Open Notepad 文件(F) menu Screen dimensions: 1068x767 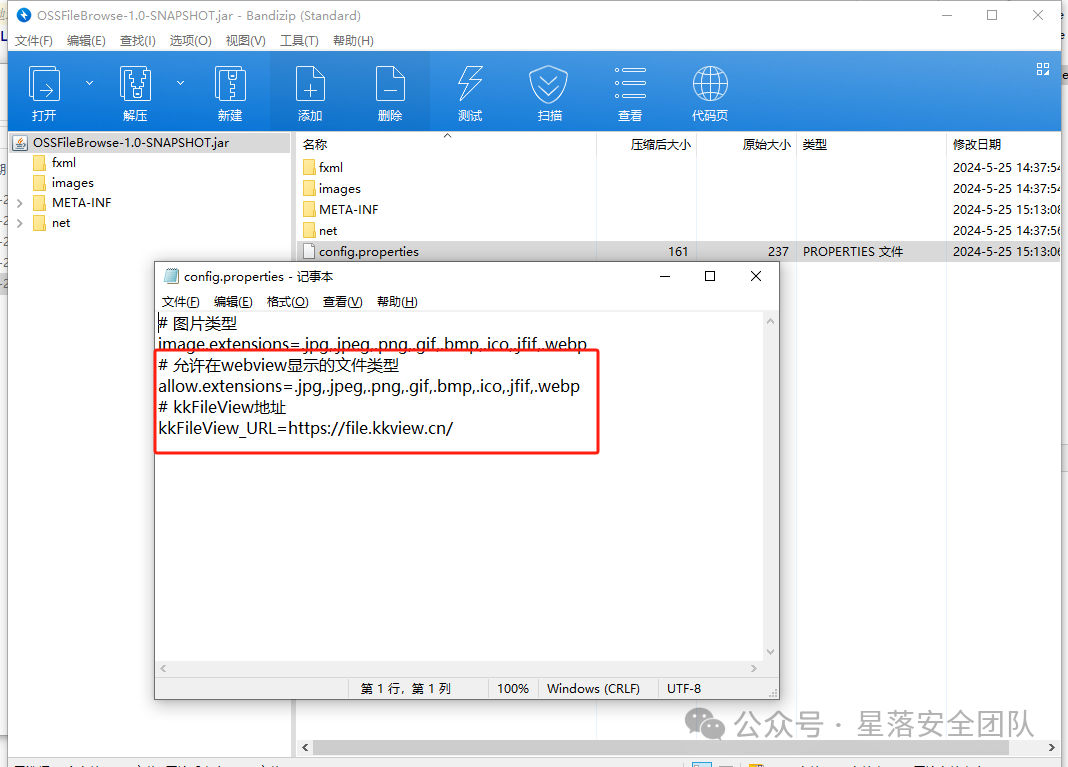click(x=180, y=302)
